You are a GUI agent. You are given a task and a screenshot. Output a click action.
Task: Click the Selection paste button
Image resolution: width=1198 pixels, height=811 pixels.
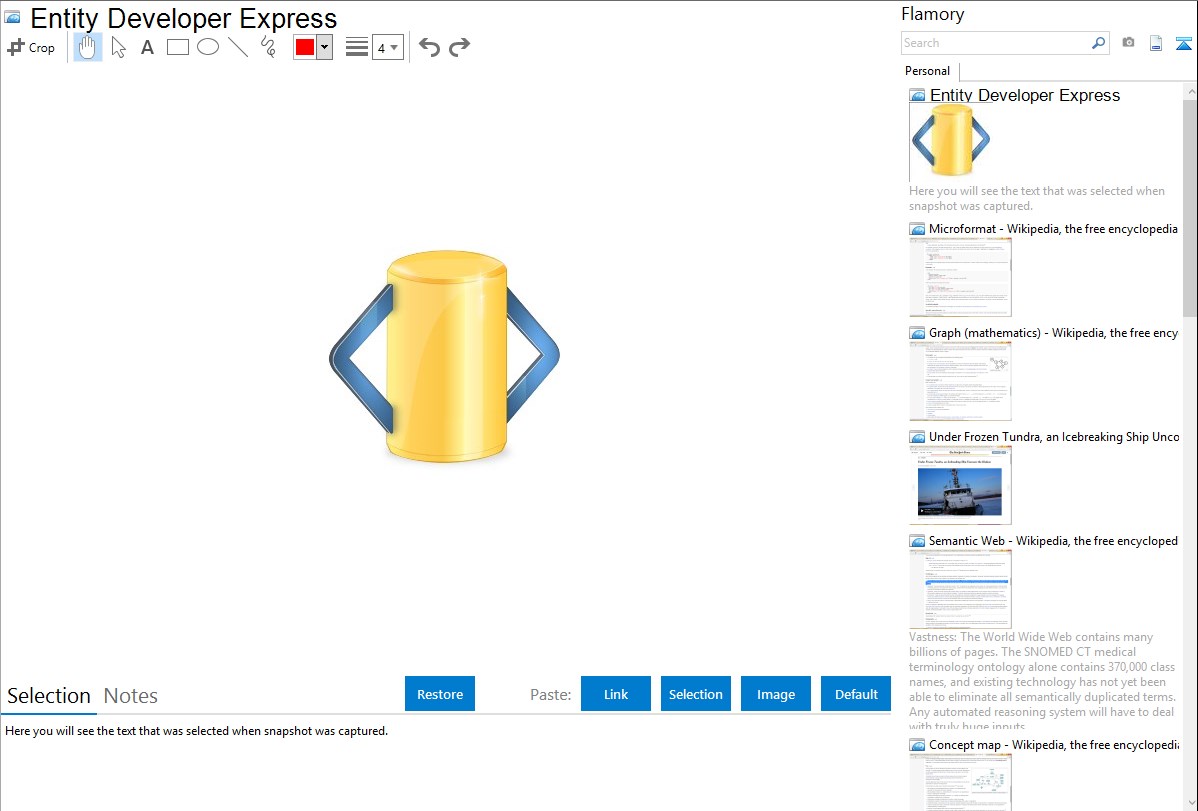tap(696, 694)
